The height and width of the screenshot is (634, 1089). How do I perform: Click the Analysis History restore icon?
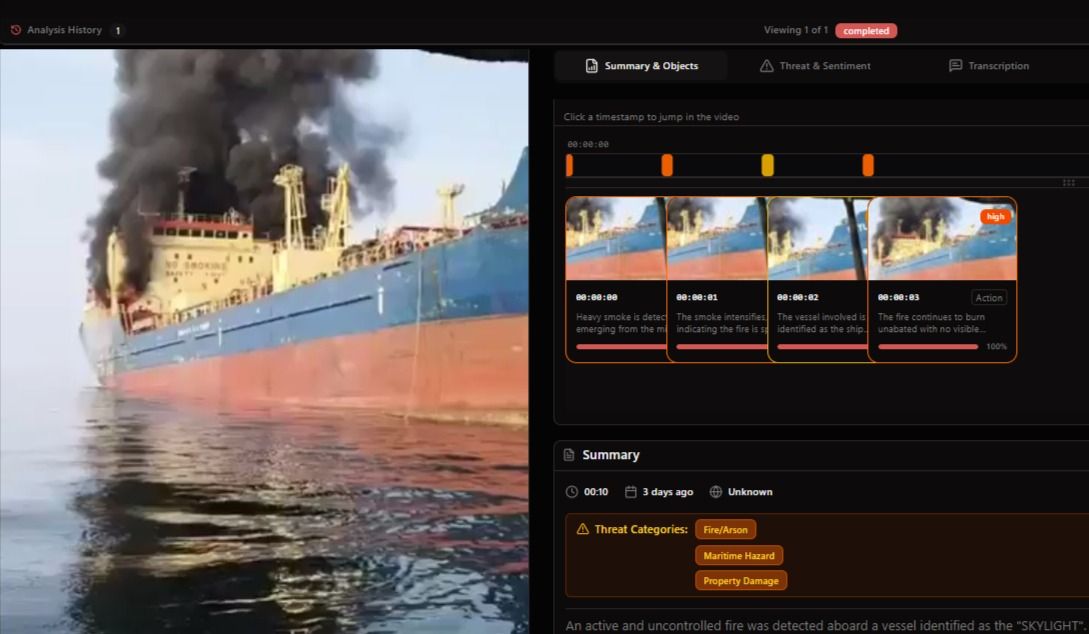point(14,30)
